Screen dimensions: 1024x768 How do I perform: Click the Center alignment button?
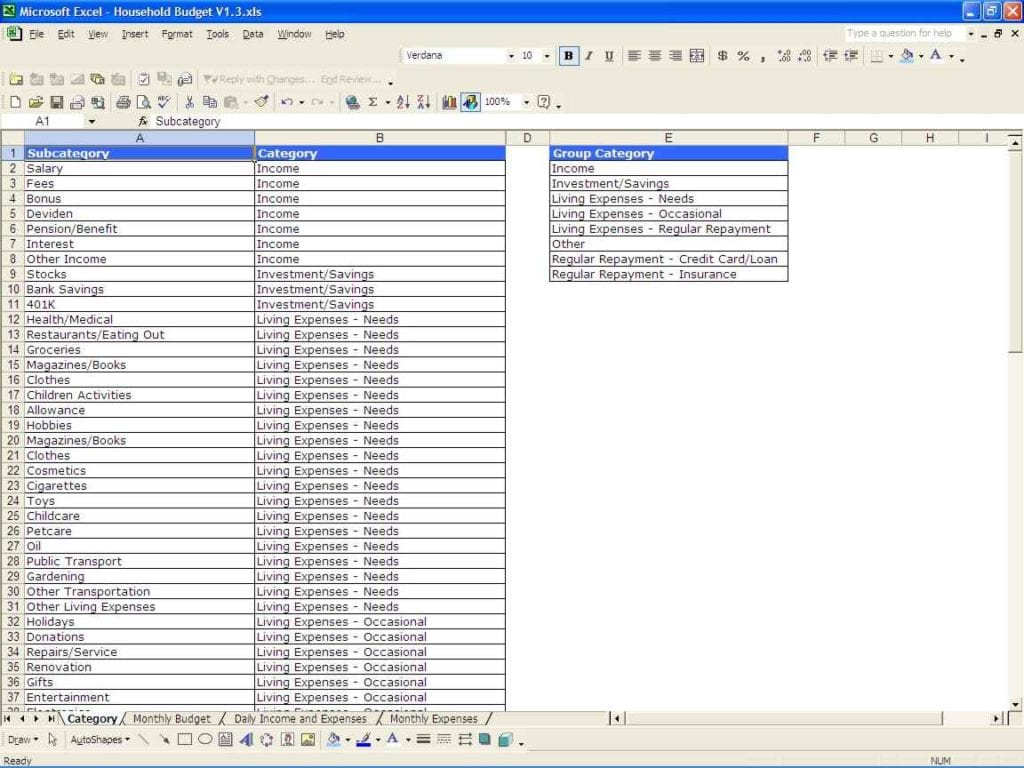654,56
